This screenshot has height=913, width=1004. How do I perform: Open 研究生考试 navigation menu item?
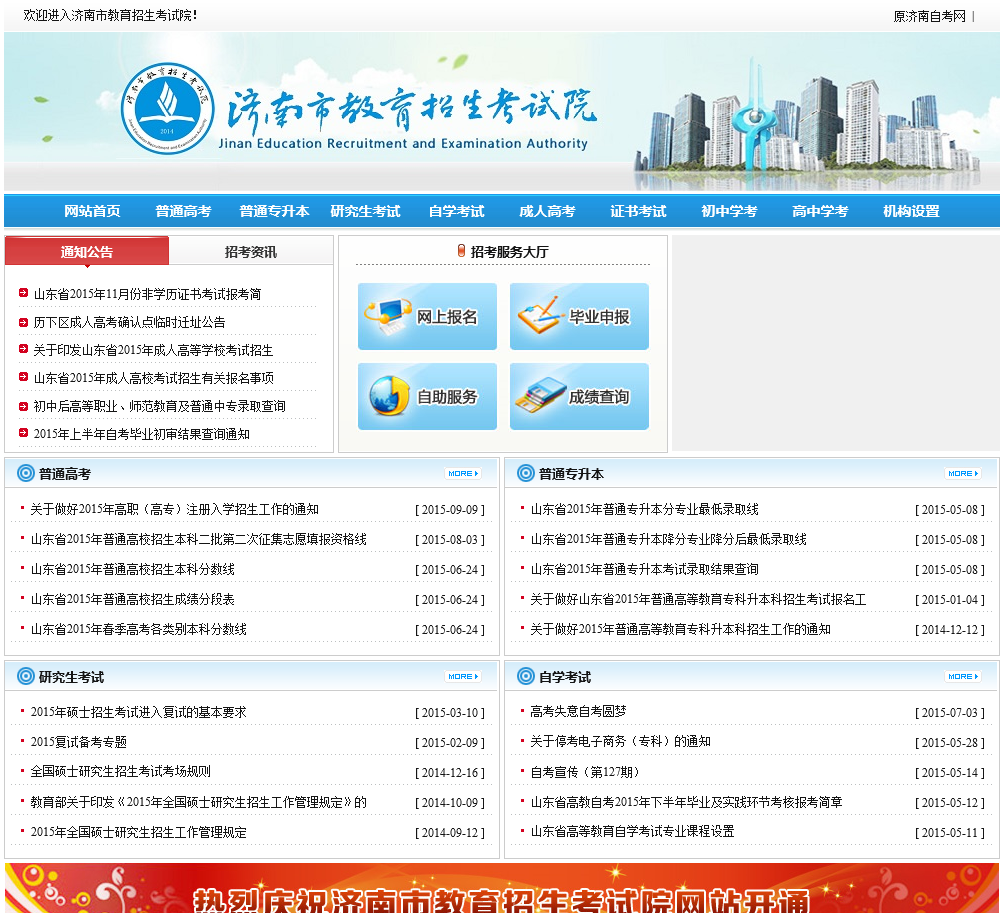click(365, 211)
